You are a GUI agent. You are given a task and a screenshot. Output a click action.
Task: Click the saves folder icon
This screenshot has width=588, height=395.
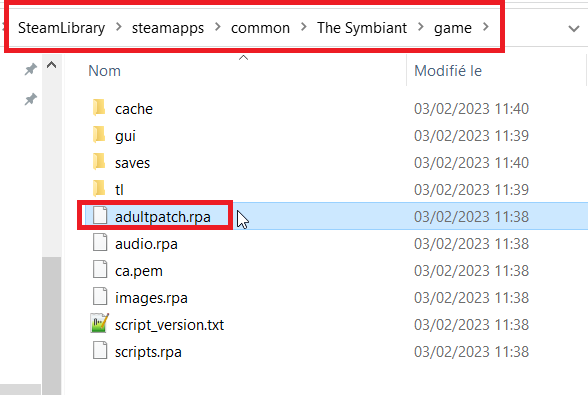coord(99,162)
